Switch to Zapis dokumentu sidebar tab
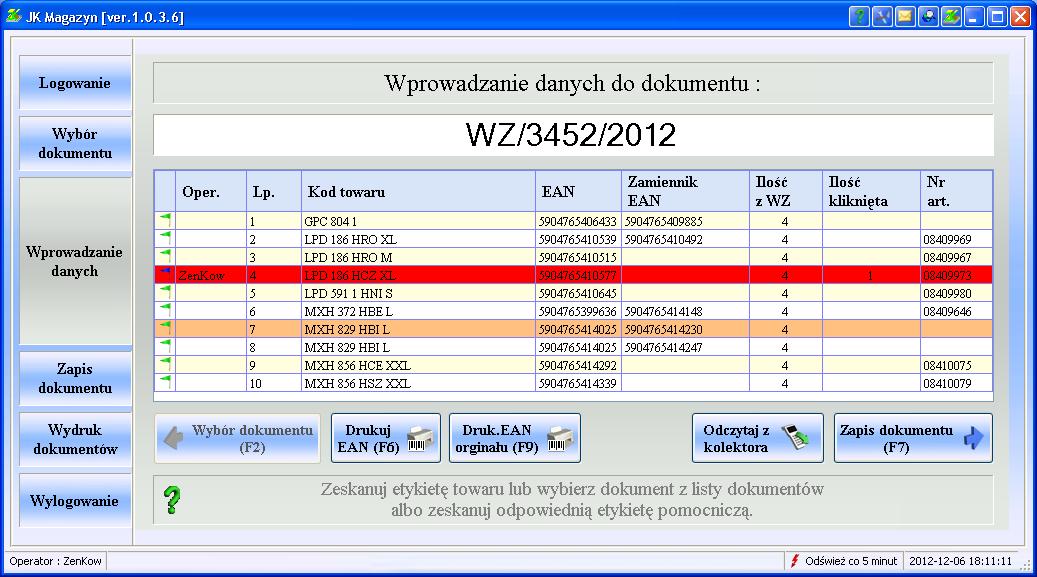The height and width of the screenshot is (577, 1037). [x=75, y=379]
